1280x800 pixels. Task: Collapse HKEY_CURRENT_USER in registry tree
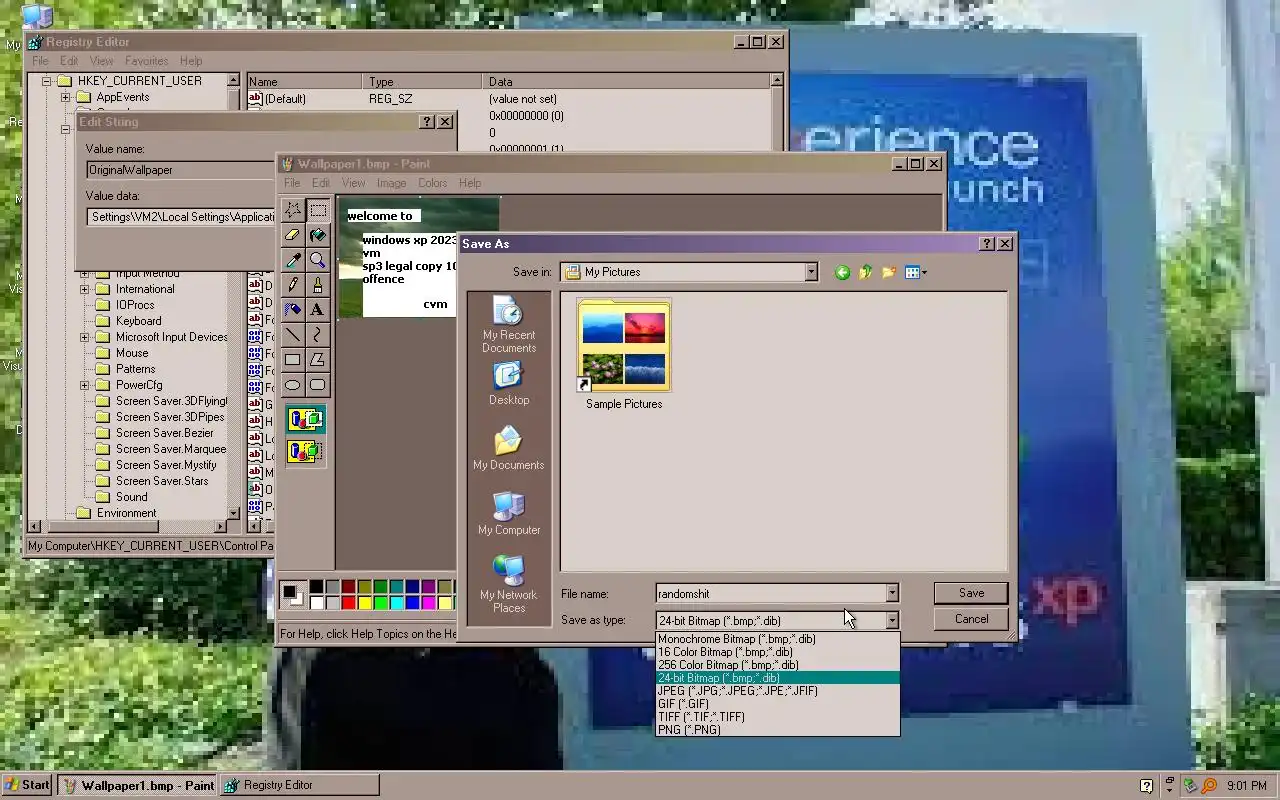46,81
